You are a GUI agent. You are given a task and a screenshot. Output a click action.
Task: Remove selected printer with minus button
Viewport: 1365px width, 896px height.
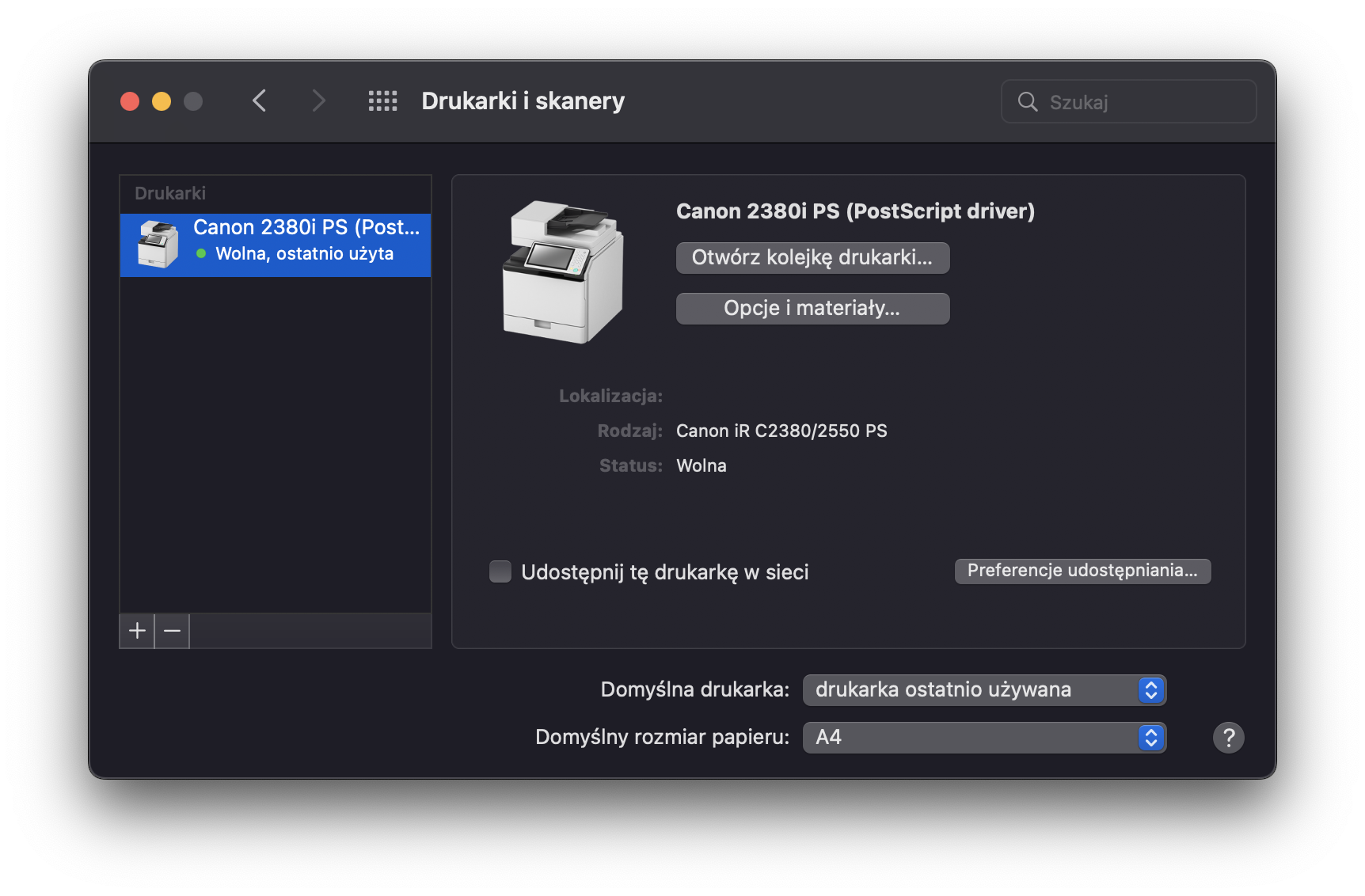[x=172, y=631]
